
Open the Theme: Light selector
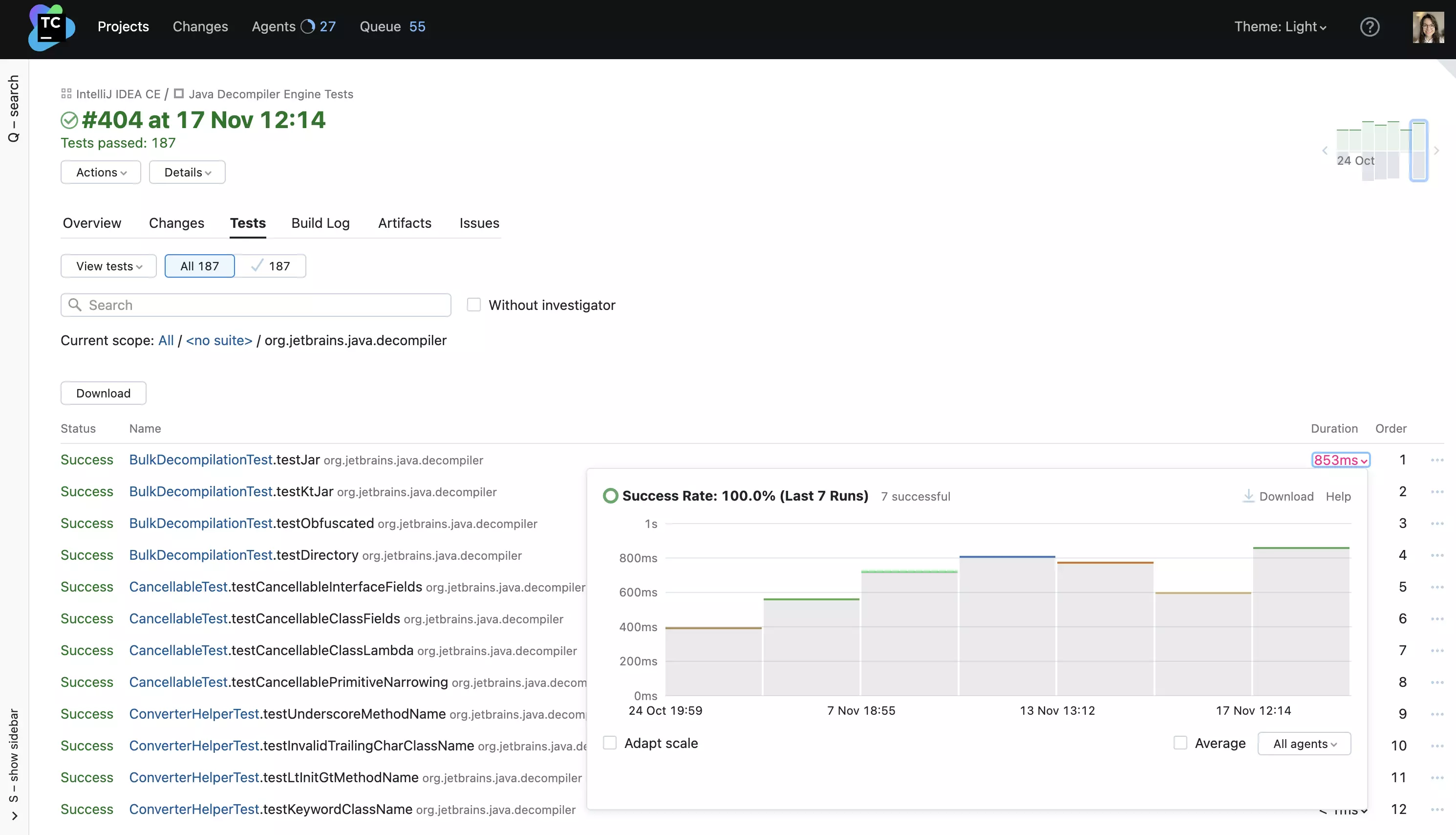tap(1280, 27)
